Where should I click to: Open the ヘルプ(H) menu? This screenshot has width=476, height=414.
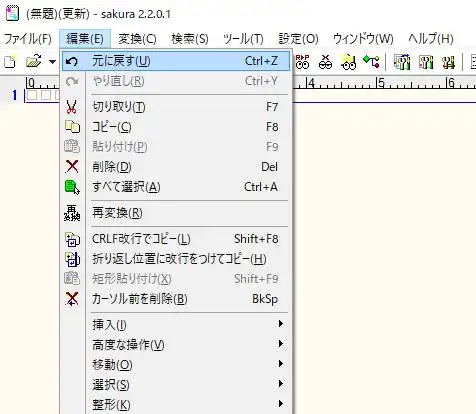pos(431,39)
